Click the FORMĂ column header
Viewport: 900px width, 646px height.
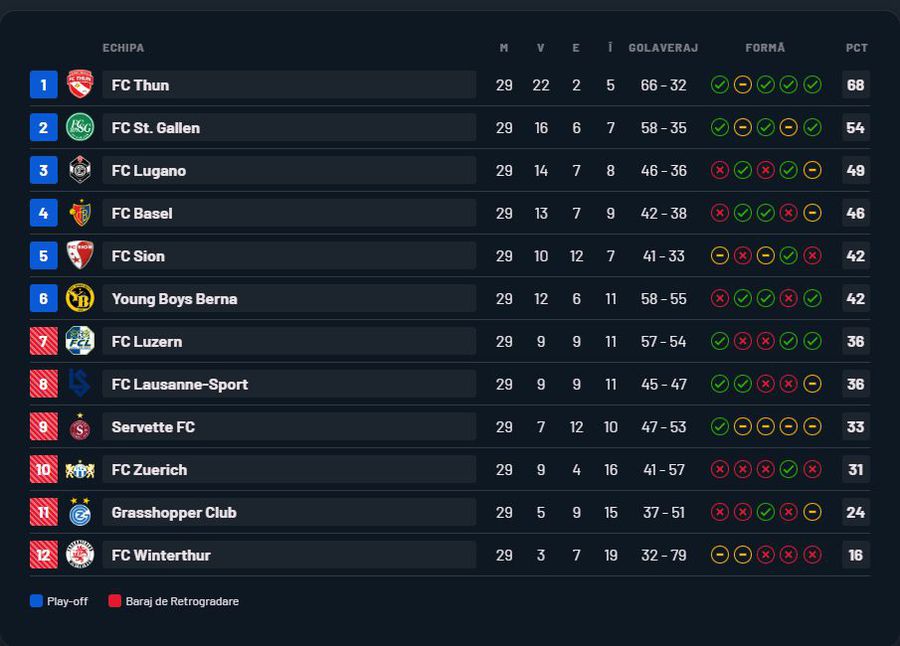[x=765, y=48]
